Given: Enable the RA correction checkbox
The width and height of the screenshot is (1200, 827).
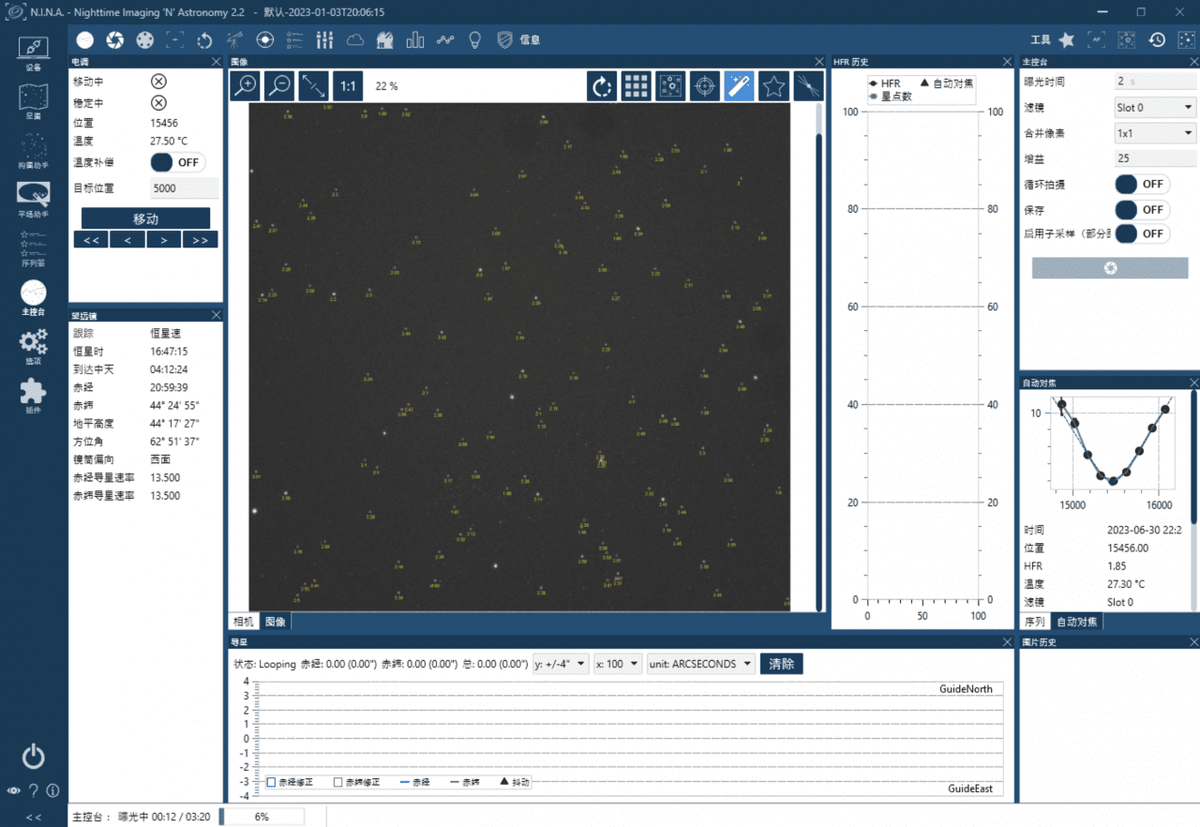Looking at the screenshot, I should point(271,782).
